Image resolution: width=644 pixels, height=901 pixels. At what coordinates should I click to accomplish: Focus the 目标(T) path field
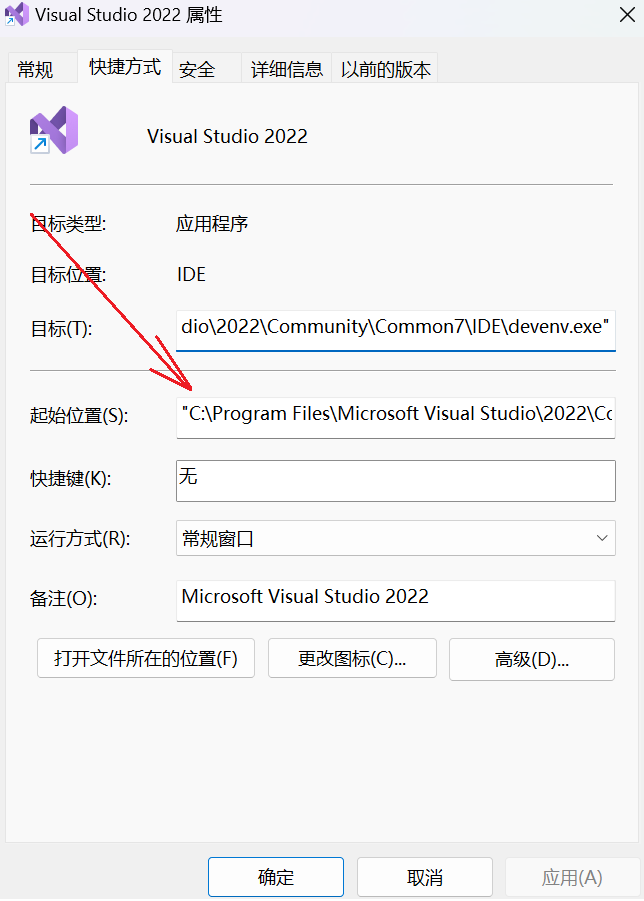396,330
